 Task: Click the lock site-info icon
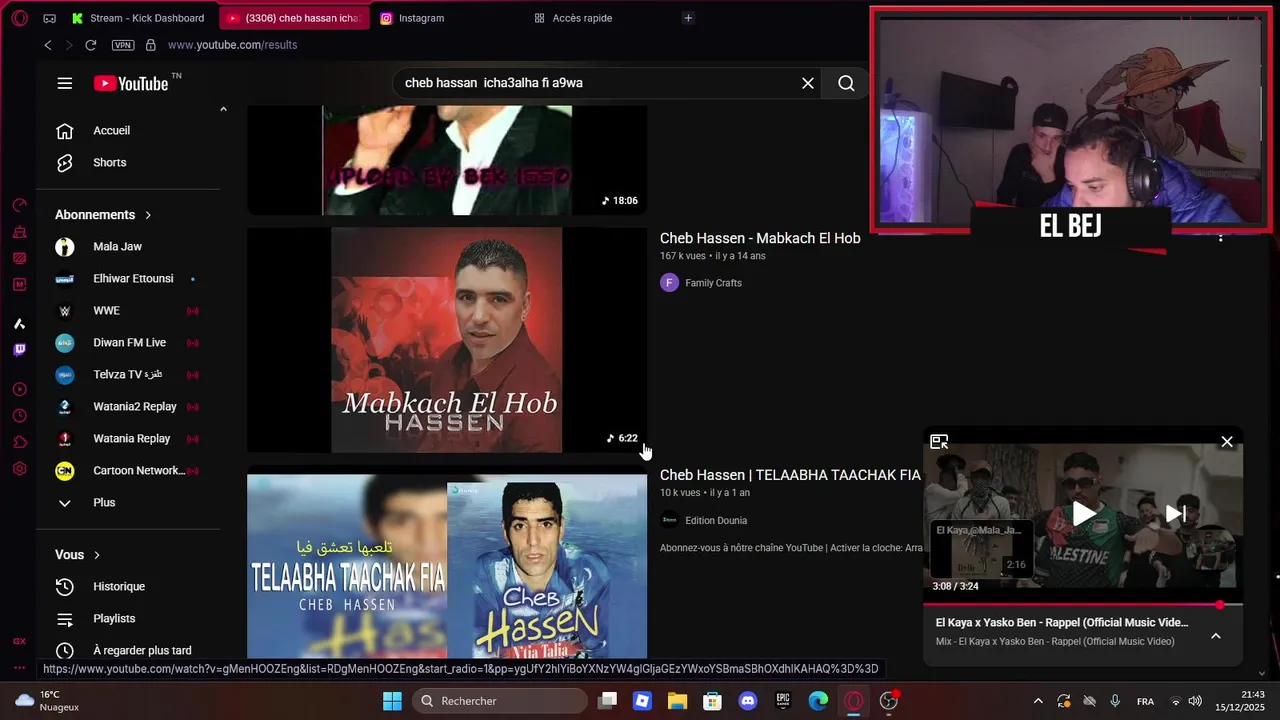click(x=151, y=45)
